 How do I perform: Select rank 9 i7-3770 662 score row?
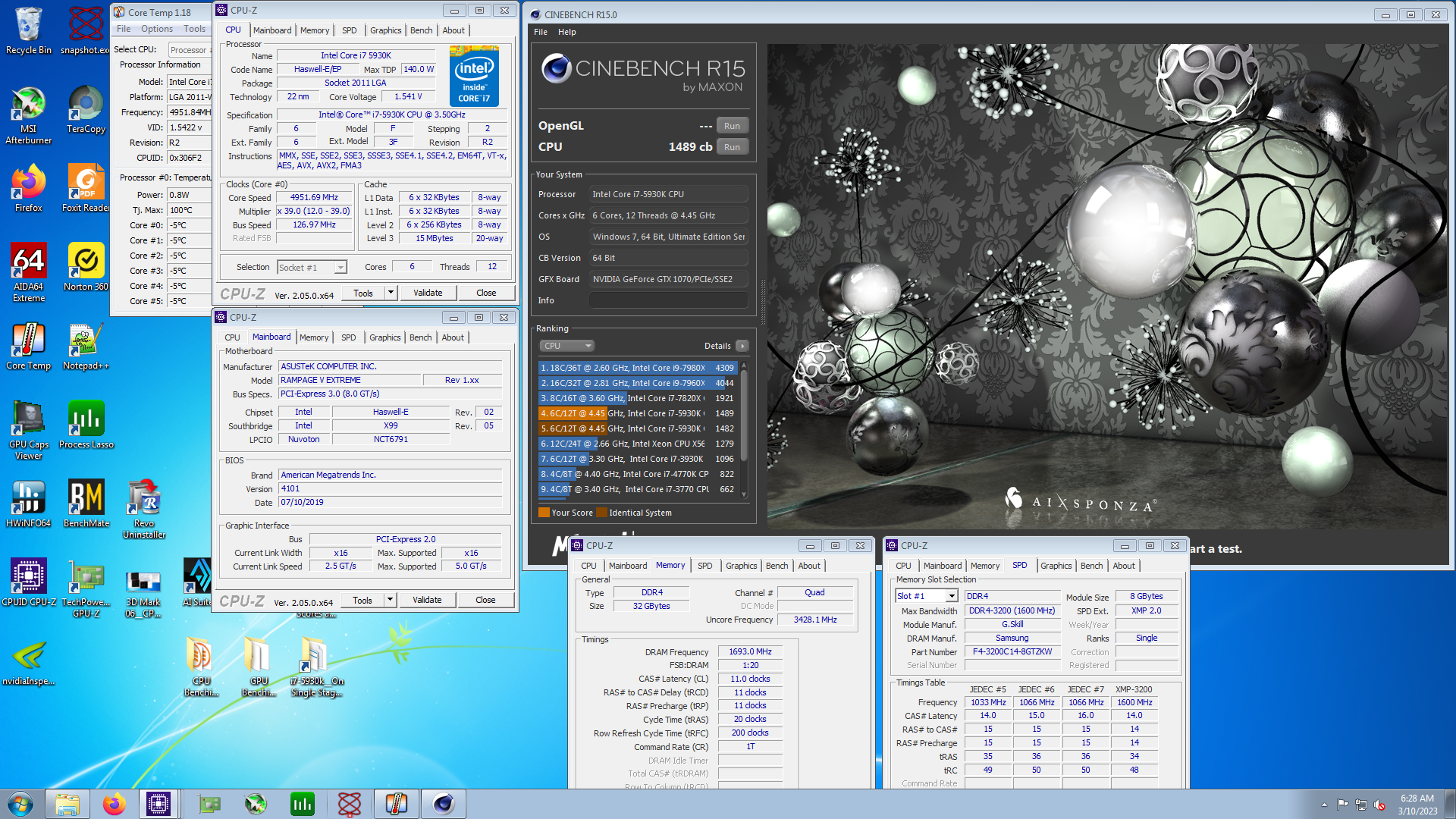(x=637, y=489)
